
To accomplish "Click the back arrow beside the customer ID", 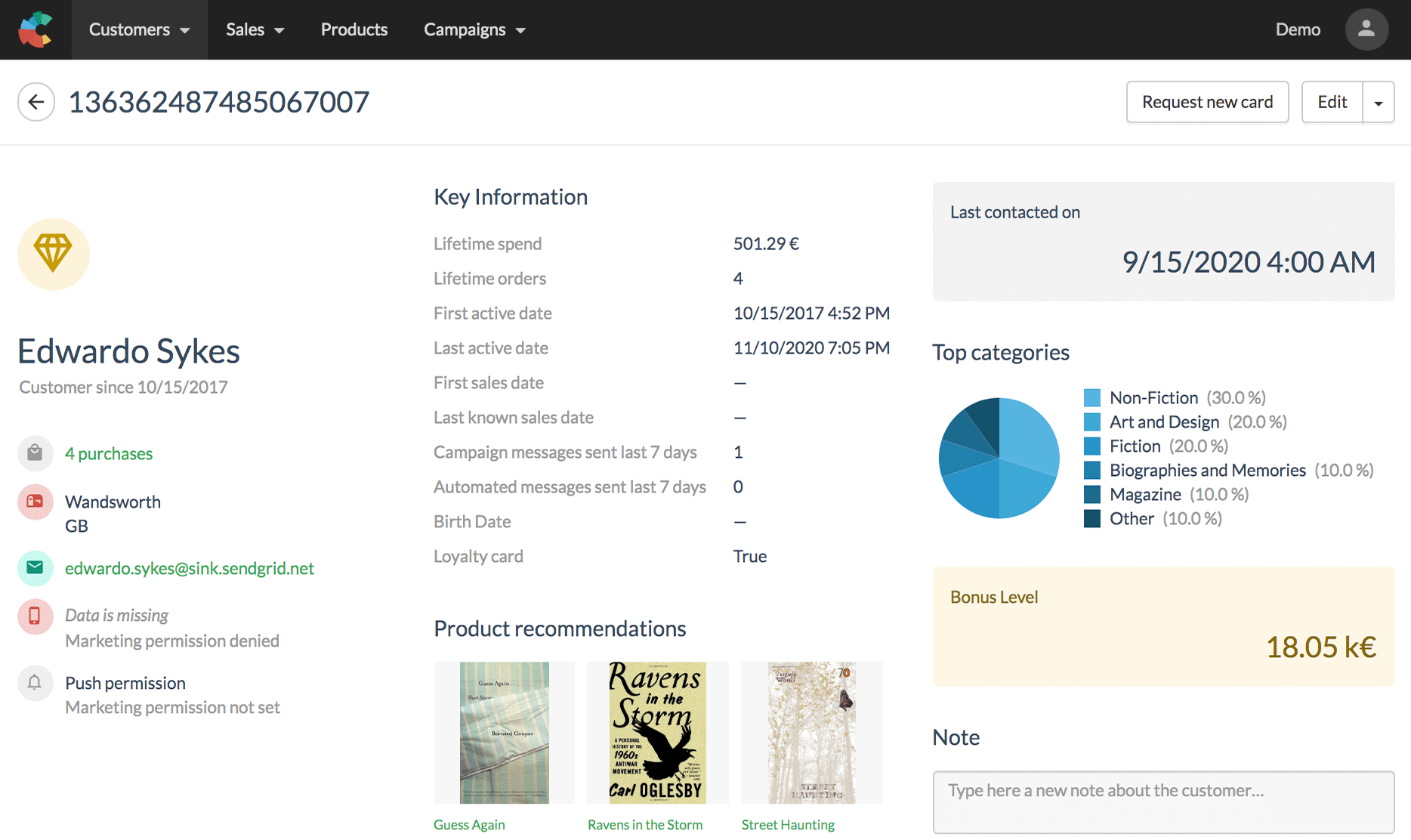I will (36, 102).
